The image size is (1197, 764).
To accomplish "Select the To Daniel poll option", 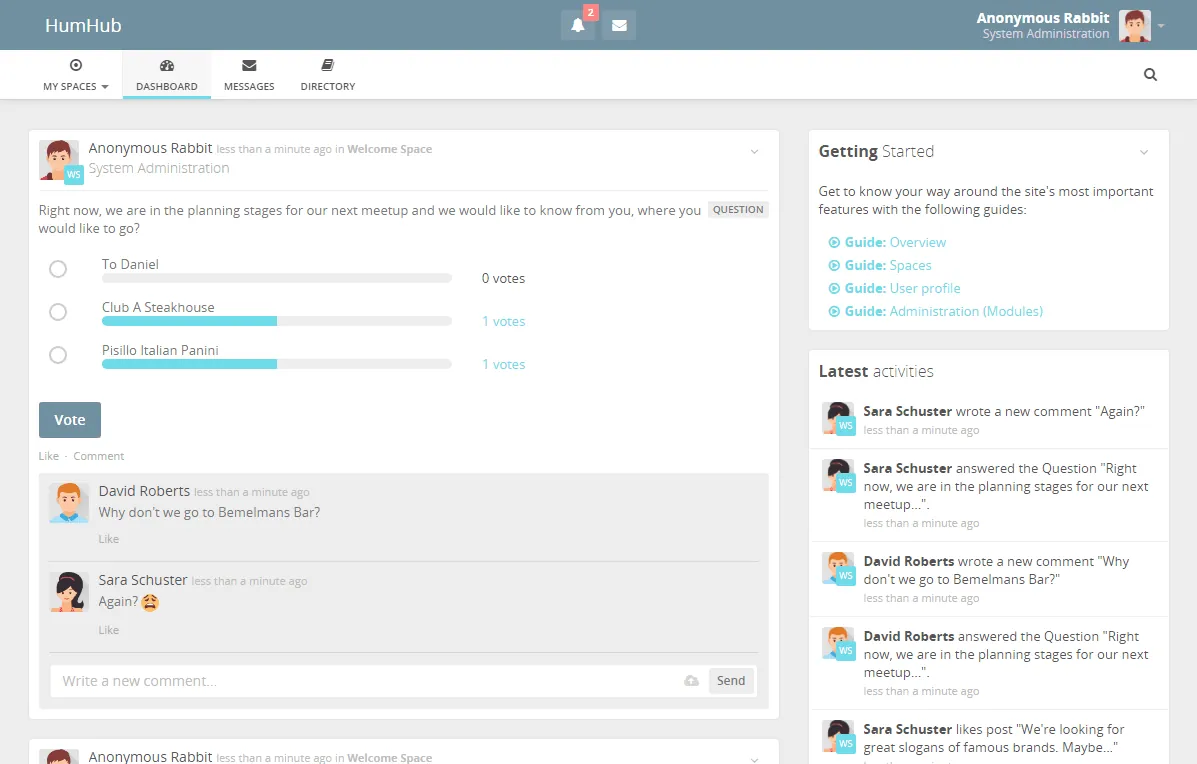I will click(58, 269).
